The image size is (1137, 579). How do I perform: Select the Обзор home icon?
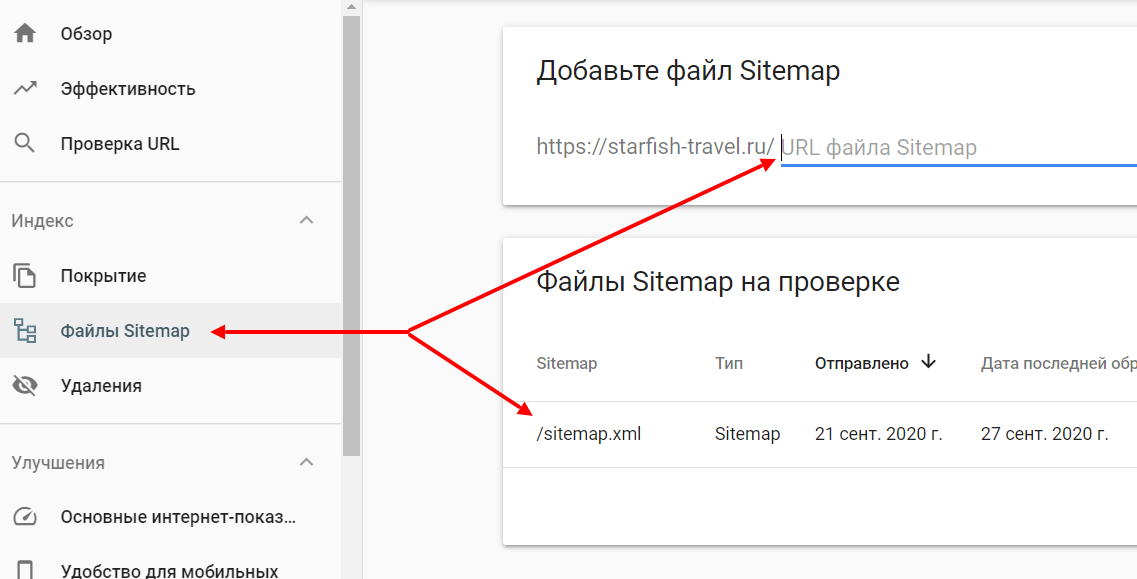click(x=25, y=32)
